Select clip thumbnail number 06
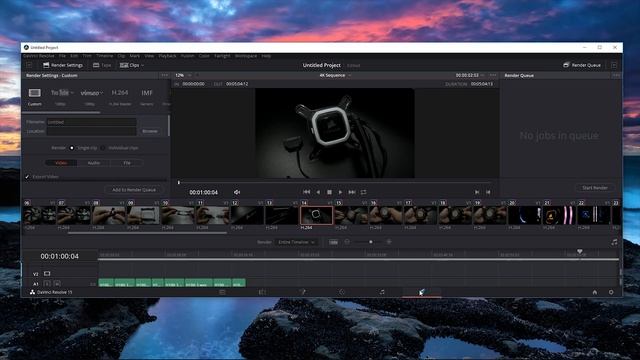The width and height of the screenshot is (640, 360). point(40,215)
